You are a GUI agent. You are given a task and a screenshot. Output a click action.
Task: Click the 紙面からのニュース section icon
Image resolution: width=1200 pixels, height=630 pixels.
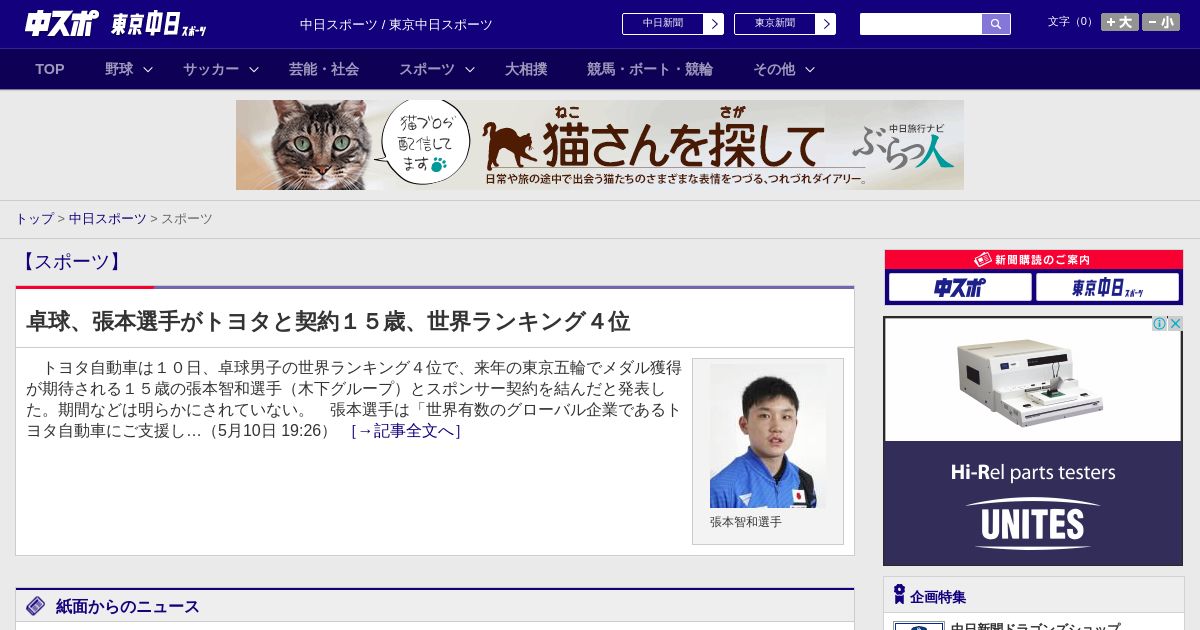(36, 606)
